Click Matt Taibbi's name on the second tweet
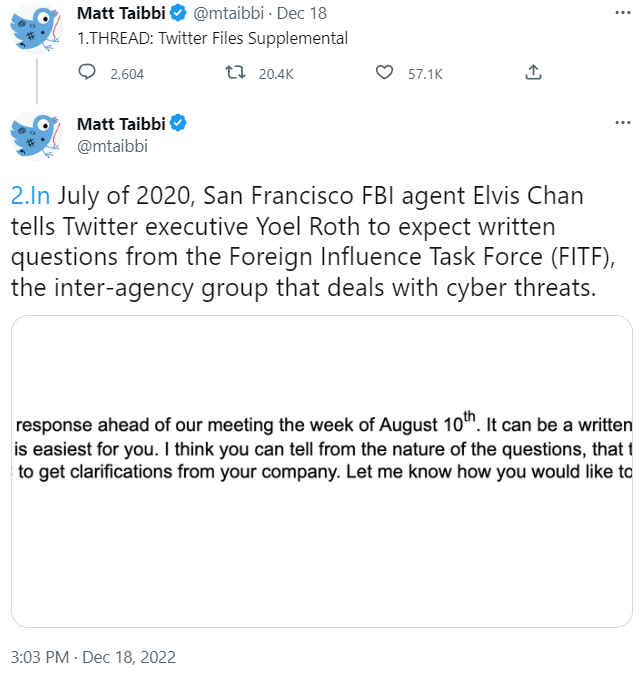 point(121,124)
